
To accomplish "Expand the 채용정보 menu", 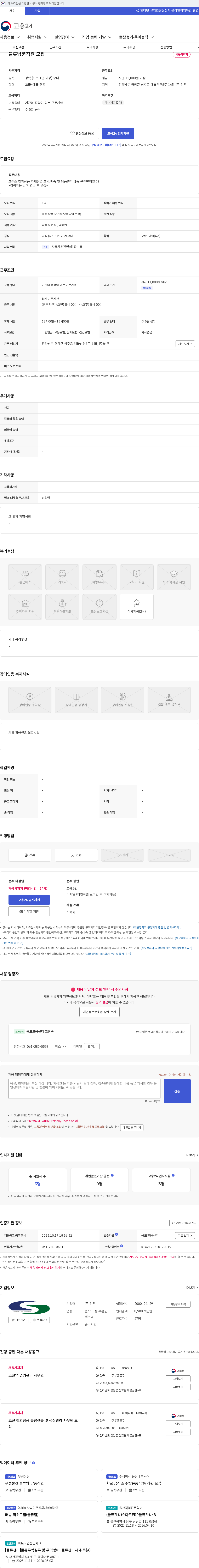I will [10, 37].
